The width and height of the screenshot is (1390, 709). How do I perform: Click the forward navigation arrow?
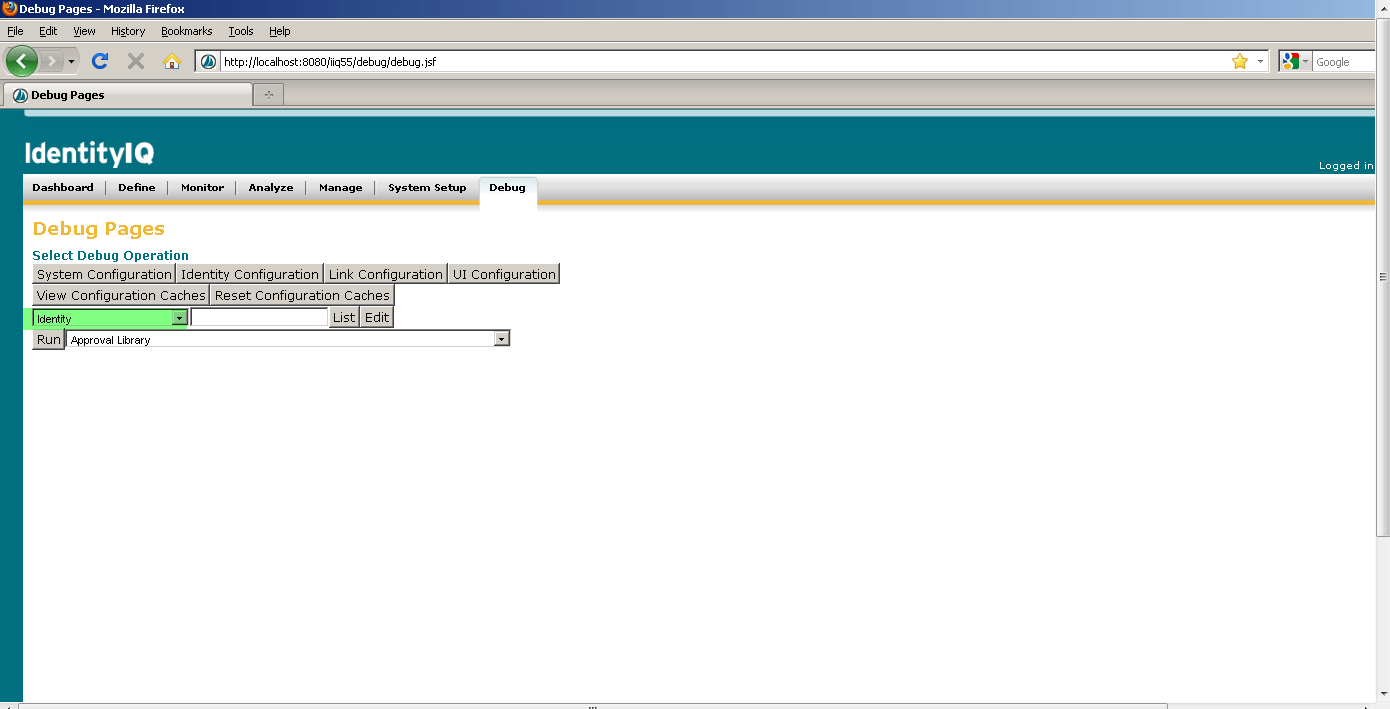click(x=51, y=61)
